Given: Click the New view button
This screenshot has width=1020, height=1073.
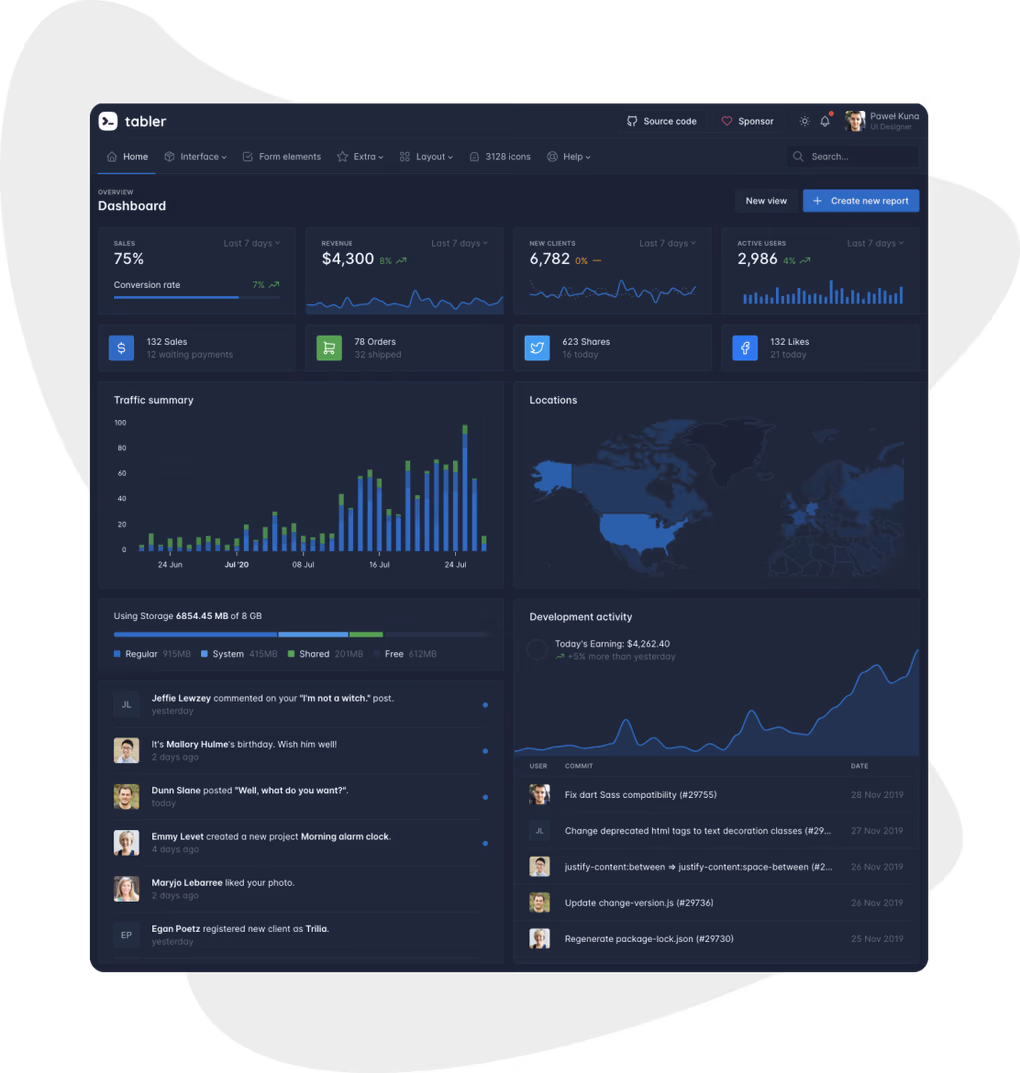Looking at the screenshot, I should pos(766,200).
